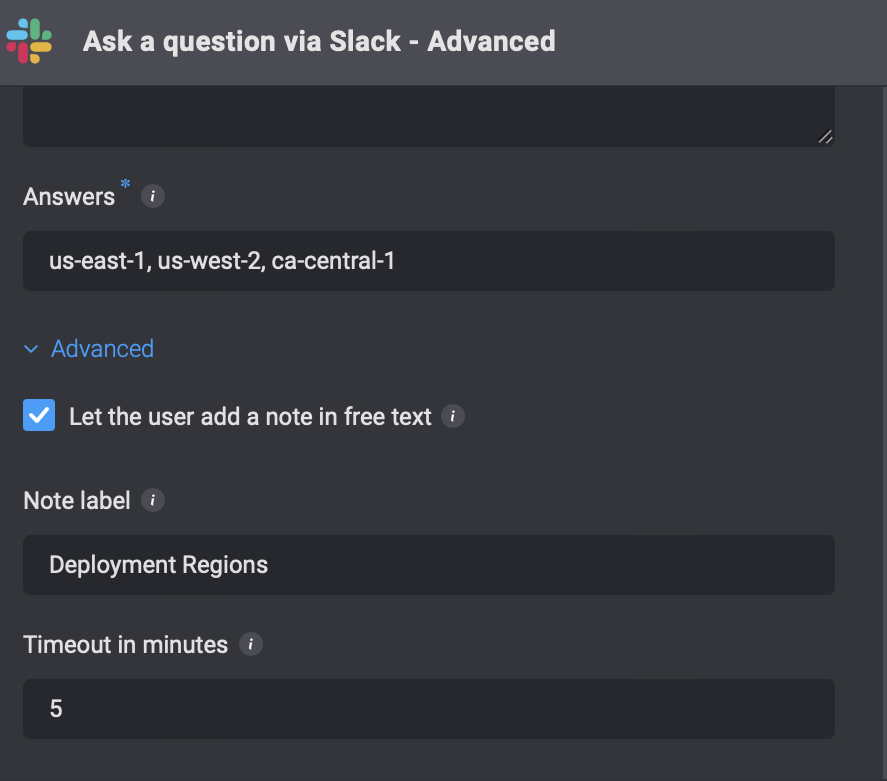The height and width of the screenshot is (781, 887).
Task: Click the 'Timeout in minutes' label text
Action: (126, 645)
